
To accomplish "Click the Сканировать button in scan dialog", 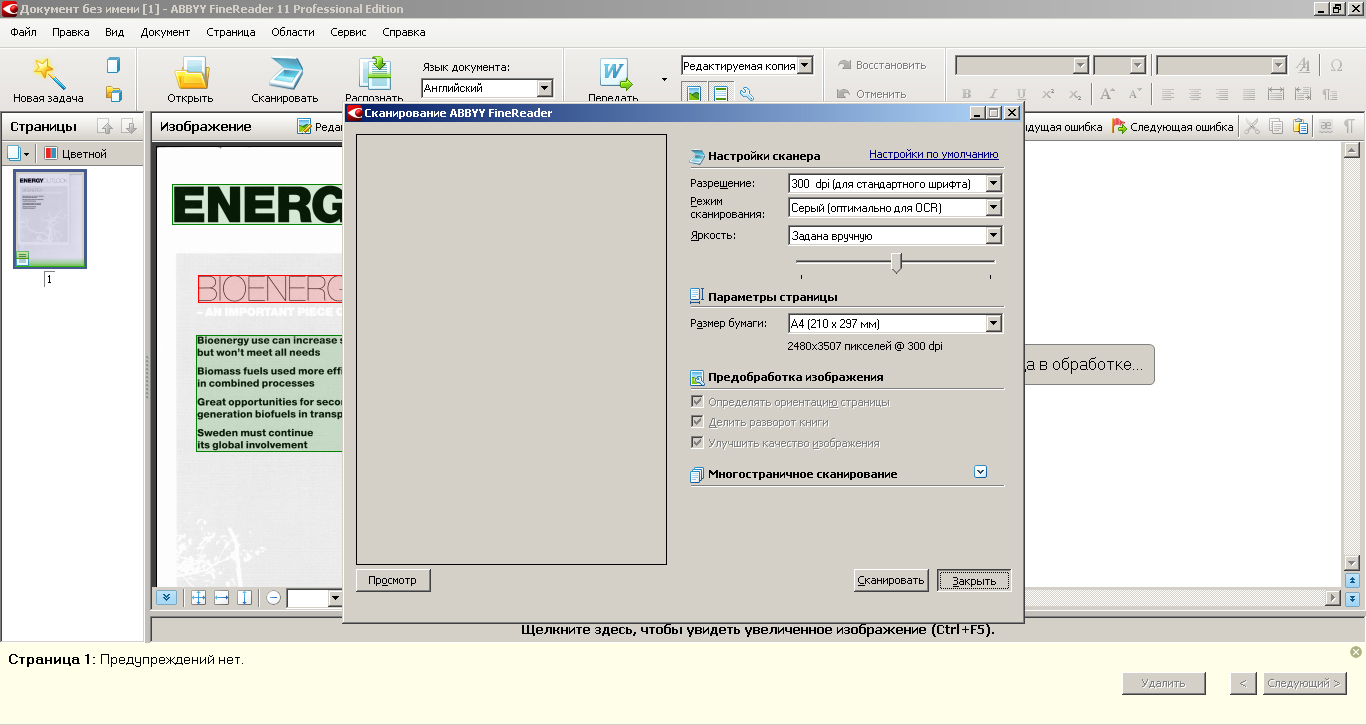I will pos(892,580).
